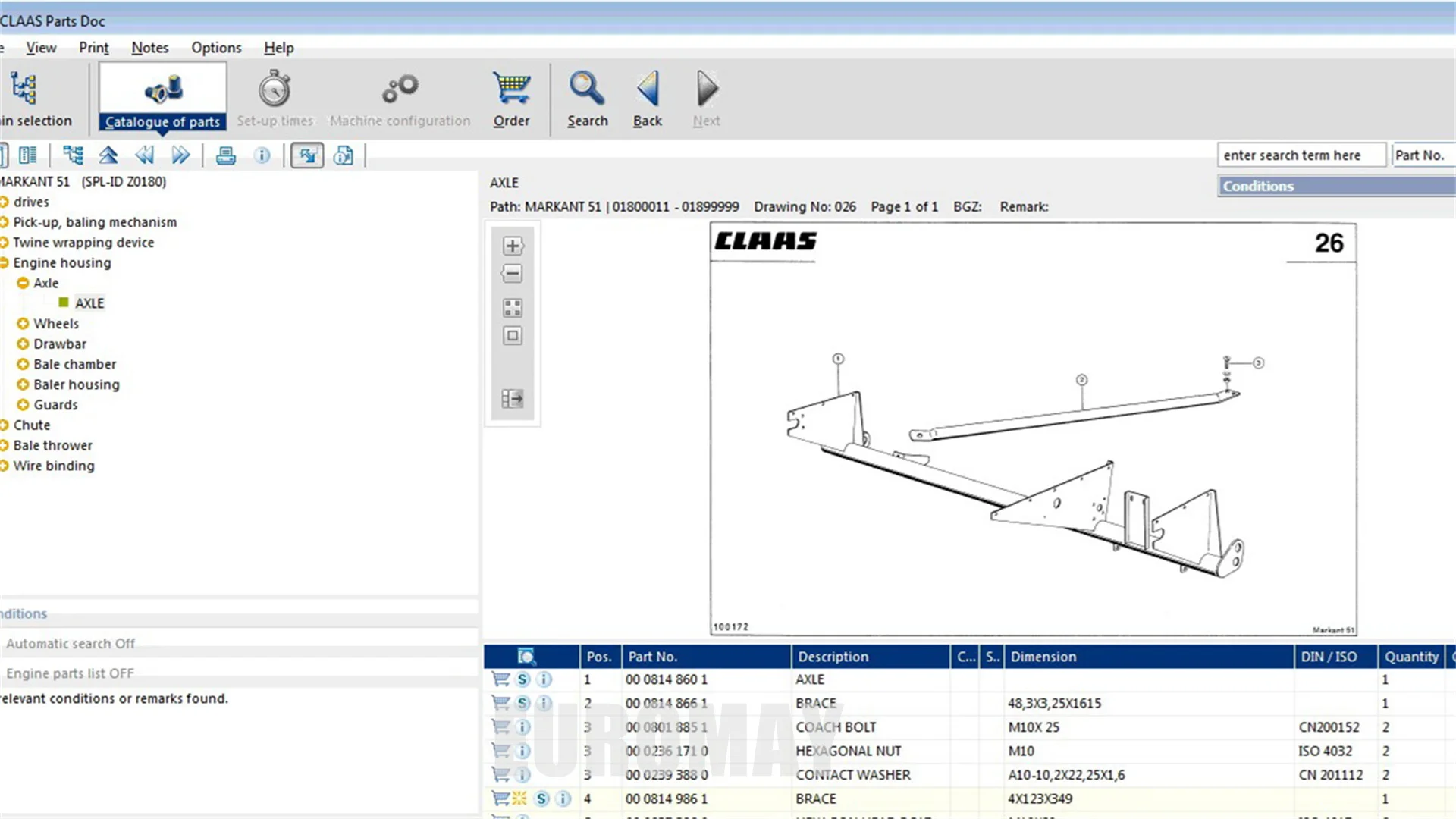Toggle the highlighted resize-view button in the small toolbar
This screenshot has width=1456, height=819.
pyautogui.click(x=307, y=155)
